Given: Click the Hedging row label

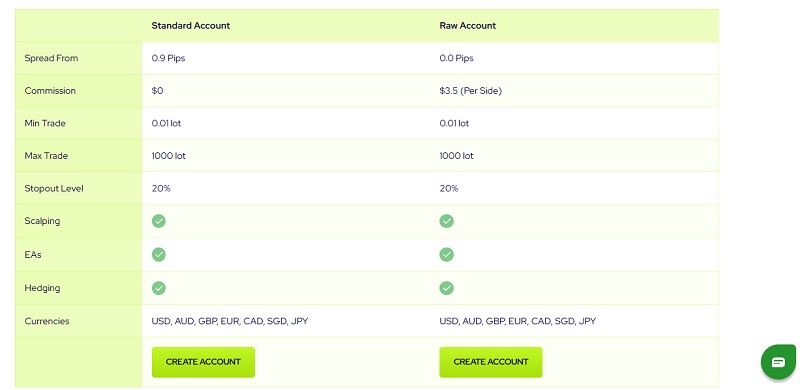Looking at the screenshot, I should [x=42, y=288].
